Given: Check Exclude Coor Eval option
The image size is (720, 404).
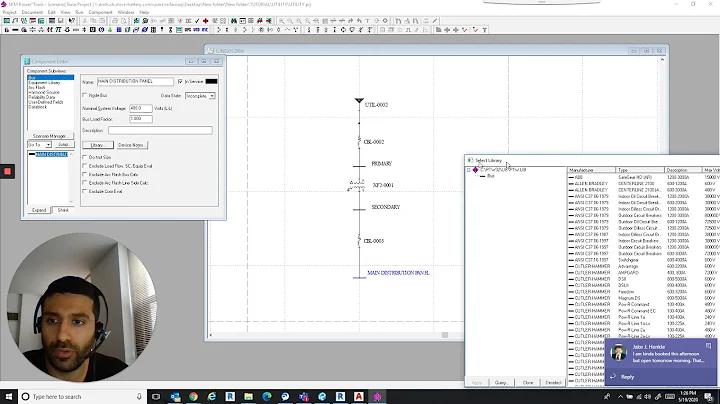Looking at the screenshot, I should [x=84, y=191].
